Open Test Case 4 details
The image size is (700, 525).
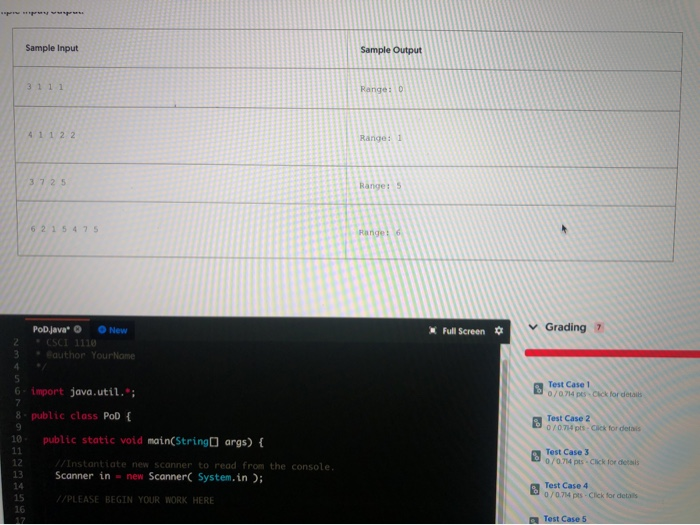[x=566, y=485]
